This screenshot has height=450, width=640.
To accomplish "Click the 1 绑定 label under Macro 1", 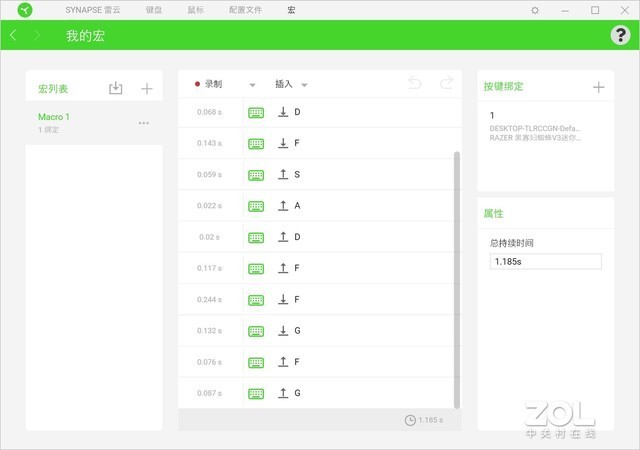I will tap(49, 130).
